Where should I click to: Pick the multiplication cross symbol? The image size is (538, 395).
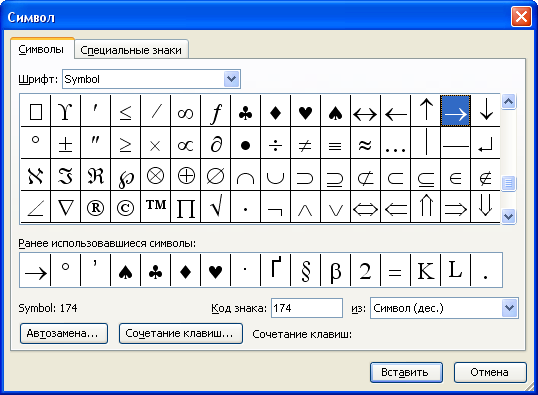tap(155, 143)
